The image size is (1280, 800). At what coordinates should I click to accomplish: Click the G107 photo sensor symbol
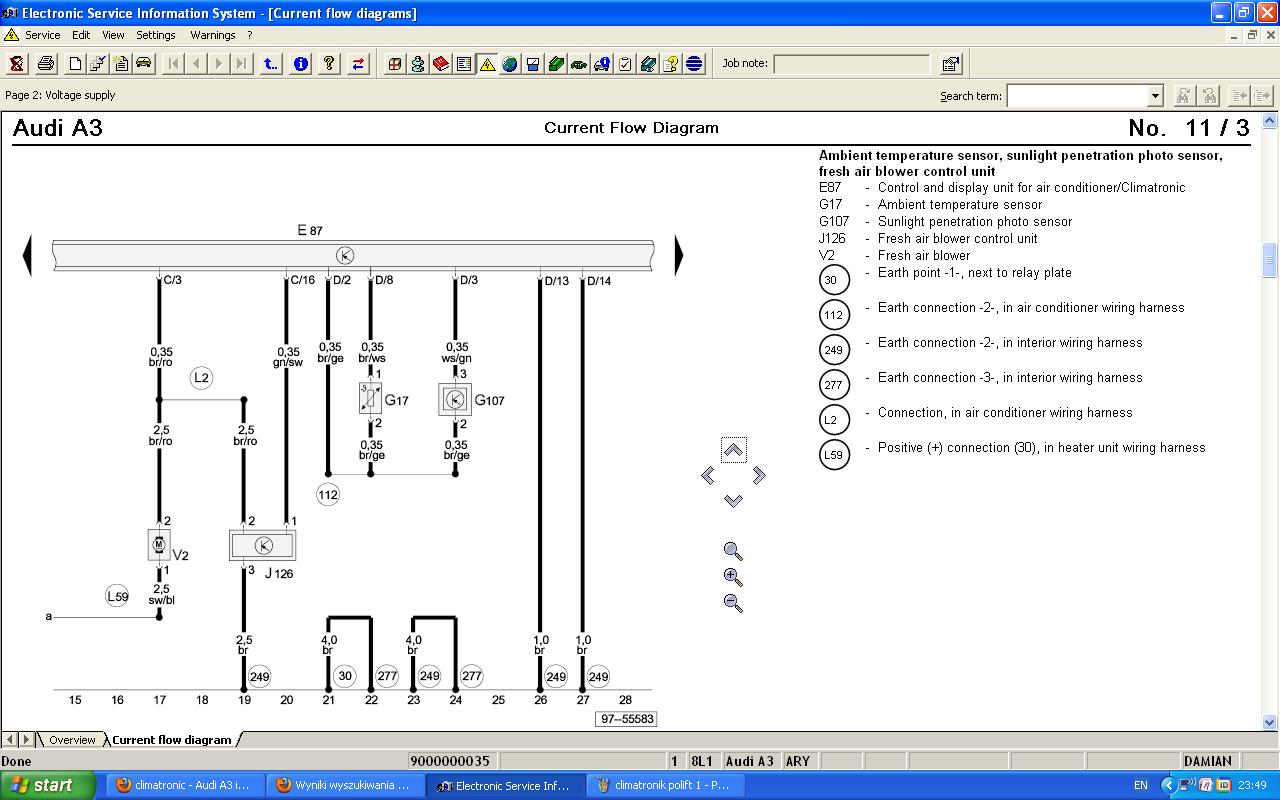coord(455,399)
